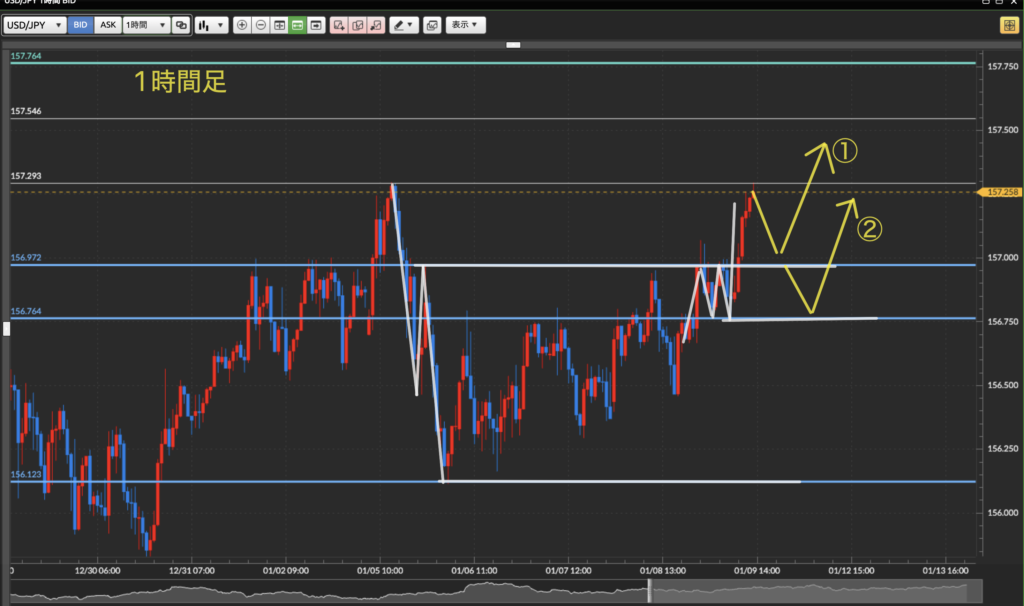Image resolution: width=1024 pixels, height=606 pixels.
Task: Open the 1時間 timeframe dropdown
Action: [145, 25]
